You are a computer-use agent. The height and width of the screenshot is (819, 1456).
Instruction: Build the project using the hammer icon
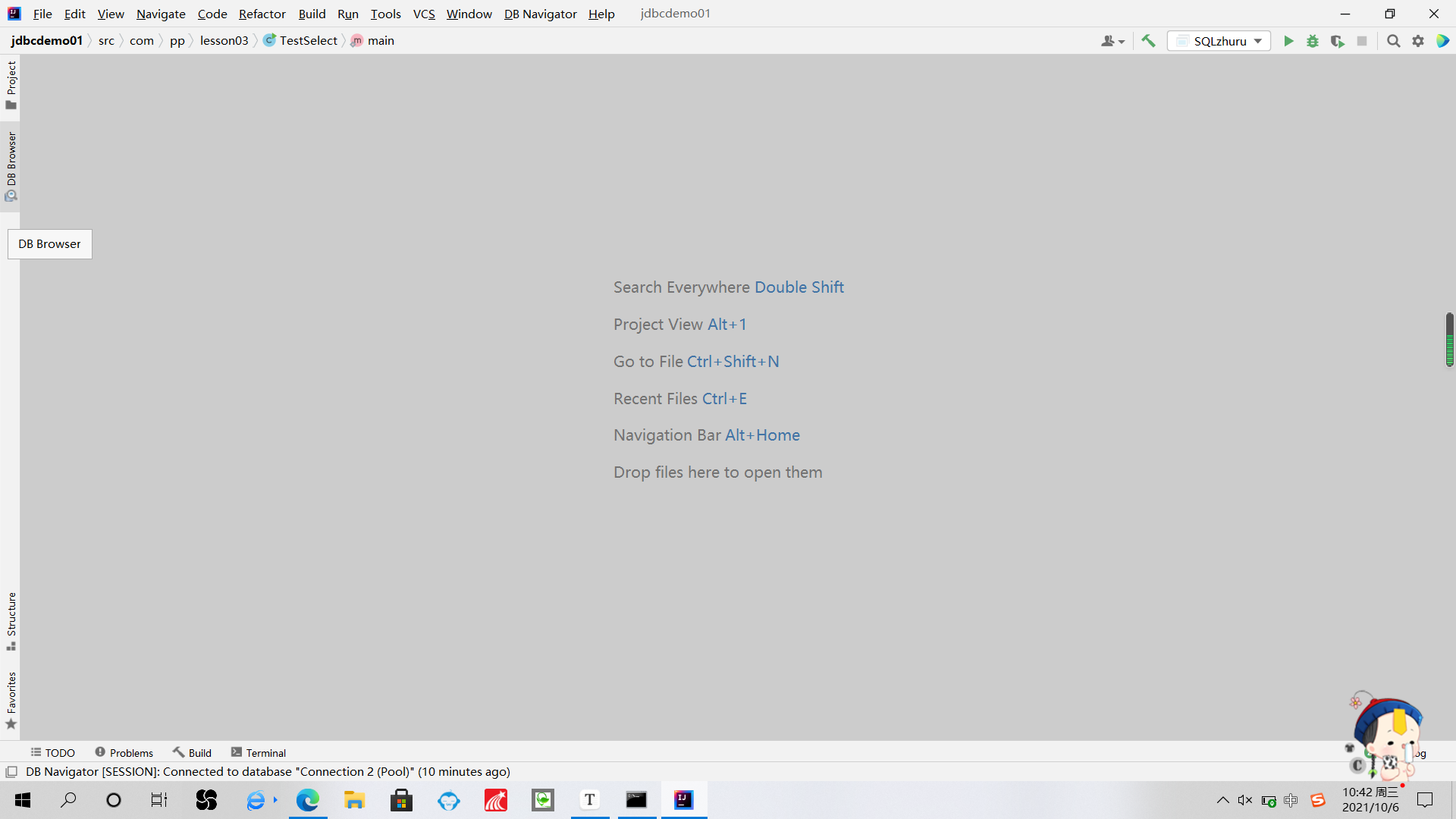click(x=1148, y=41)
